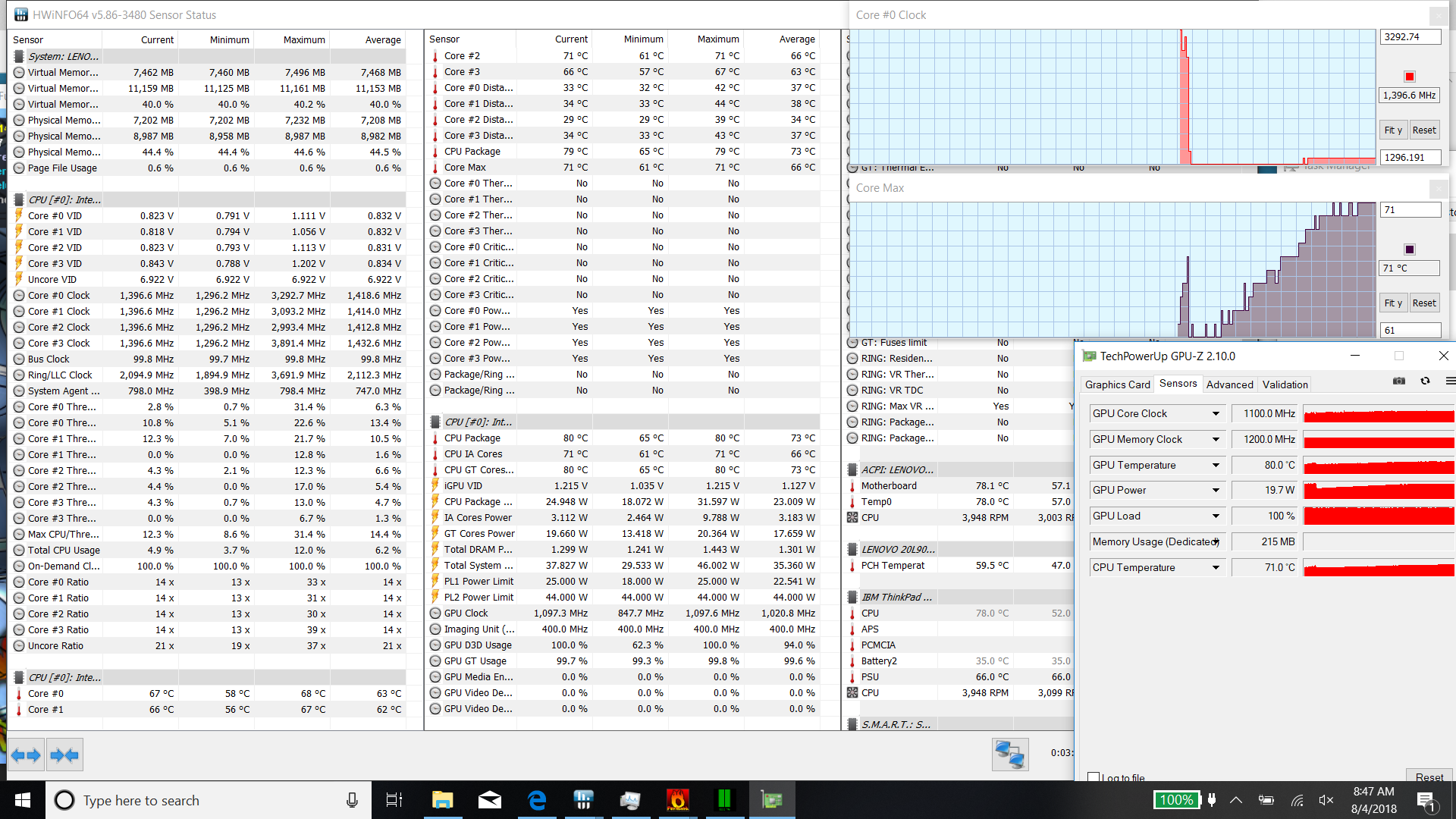The image size is (1456, 819).
Task: Open Windows Start menu
Action: click(x=22, y=800)
